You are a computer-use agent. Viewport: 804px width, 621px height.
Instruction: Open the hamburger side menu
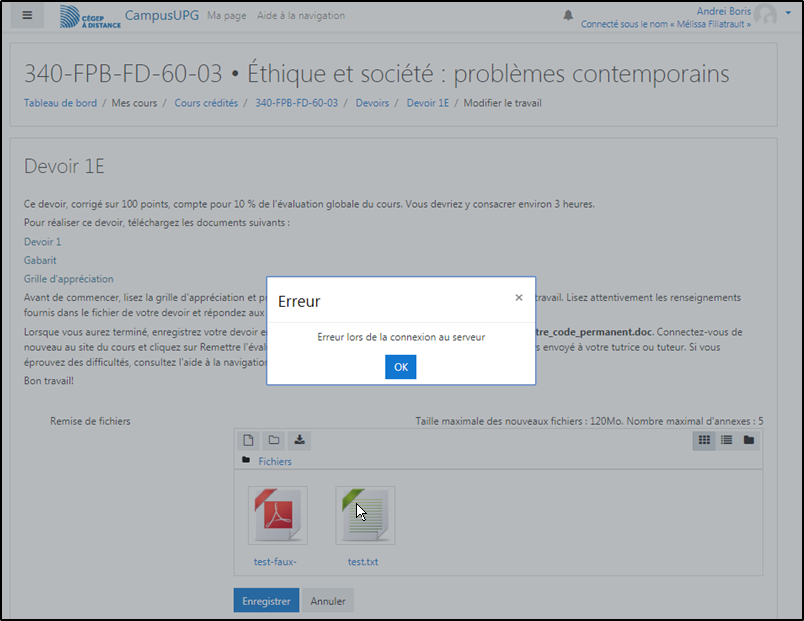pos(27,15)
